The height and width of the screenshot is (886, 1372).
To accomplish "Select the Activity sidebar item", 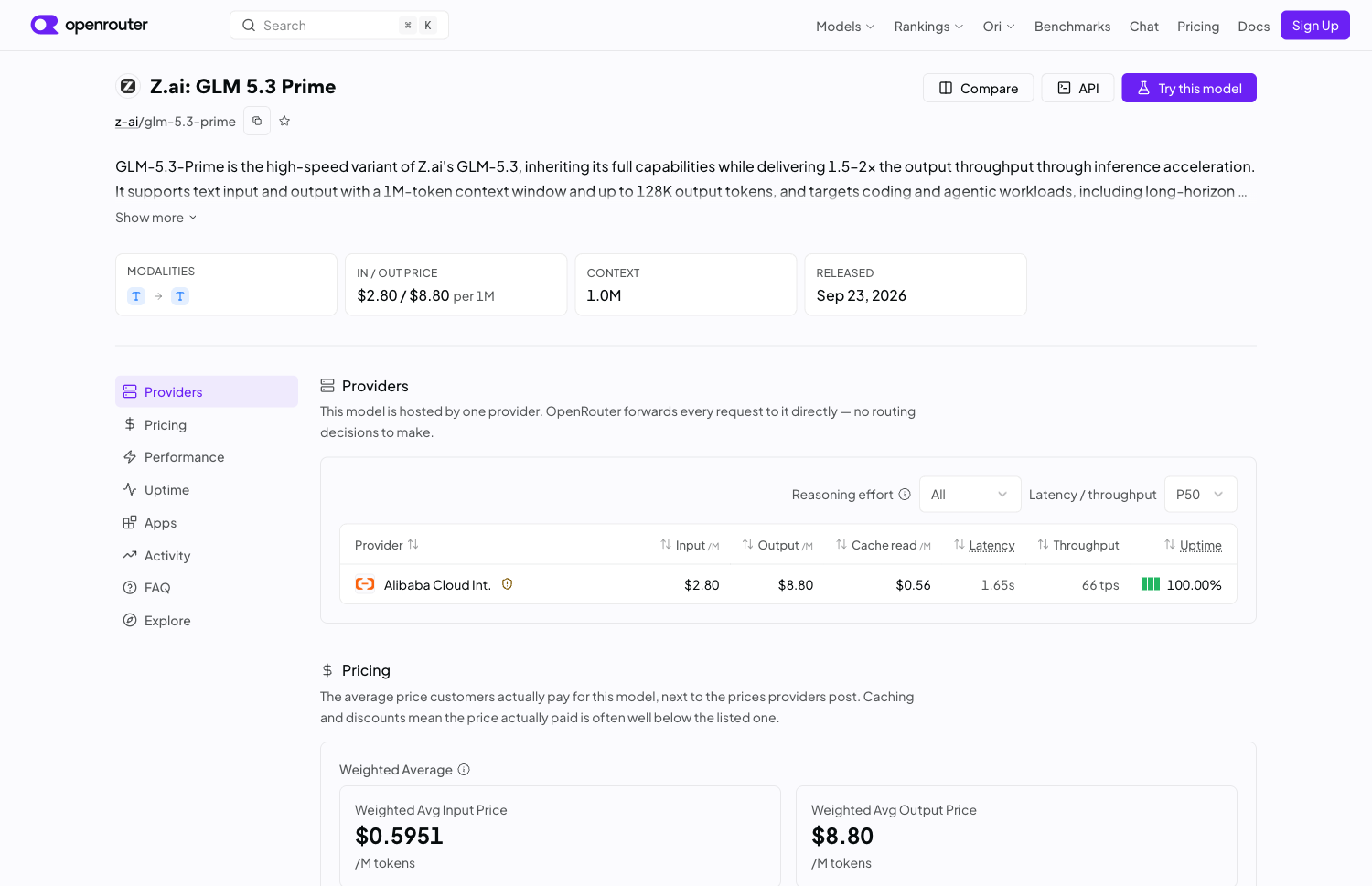I will click(207, 556).
